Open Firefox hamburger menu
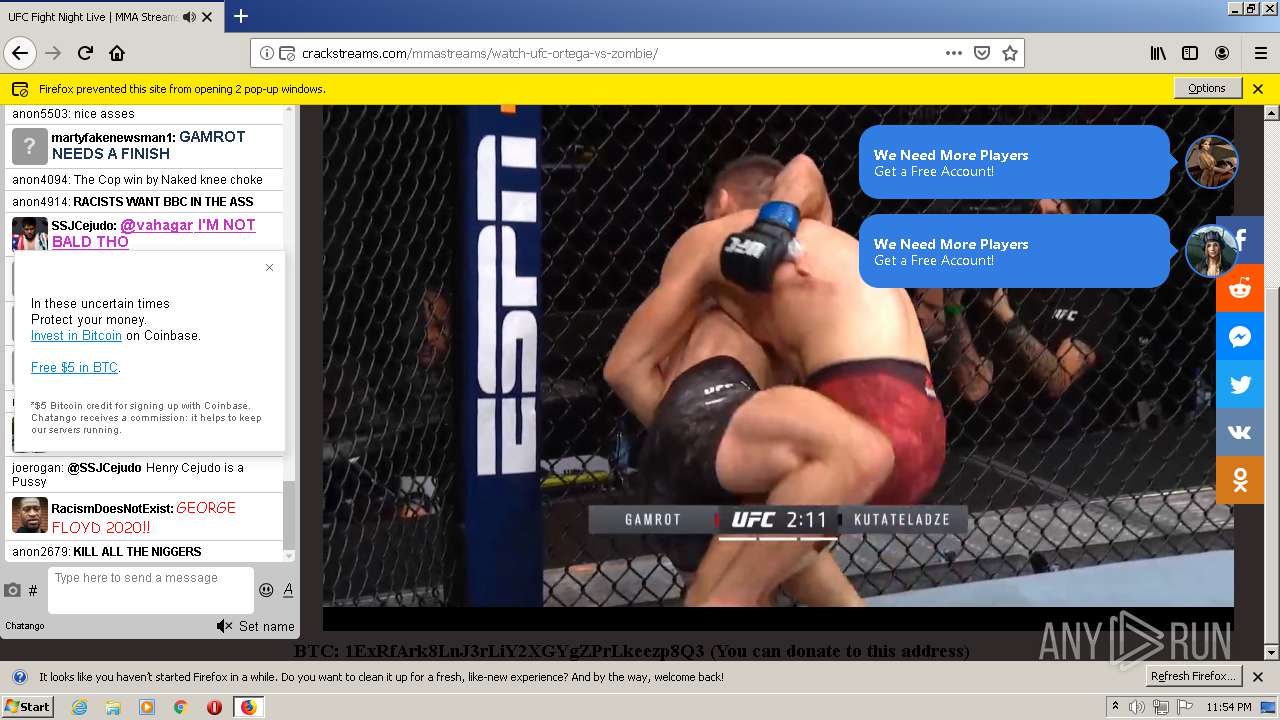Screen dimensions: 1280x720 [x=1260, y=53]
